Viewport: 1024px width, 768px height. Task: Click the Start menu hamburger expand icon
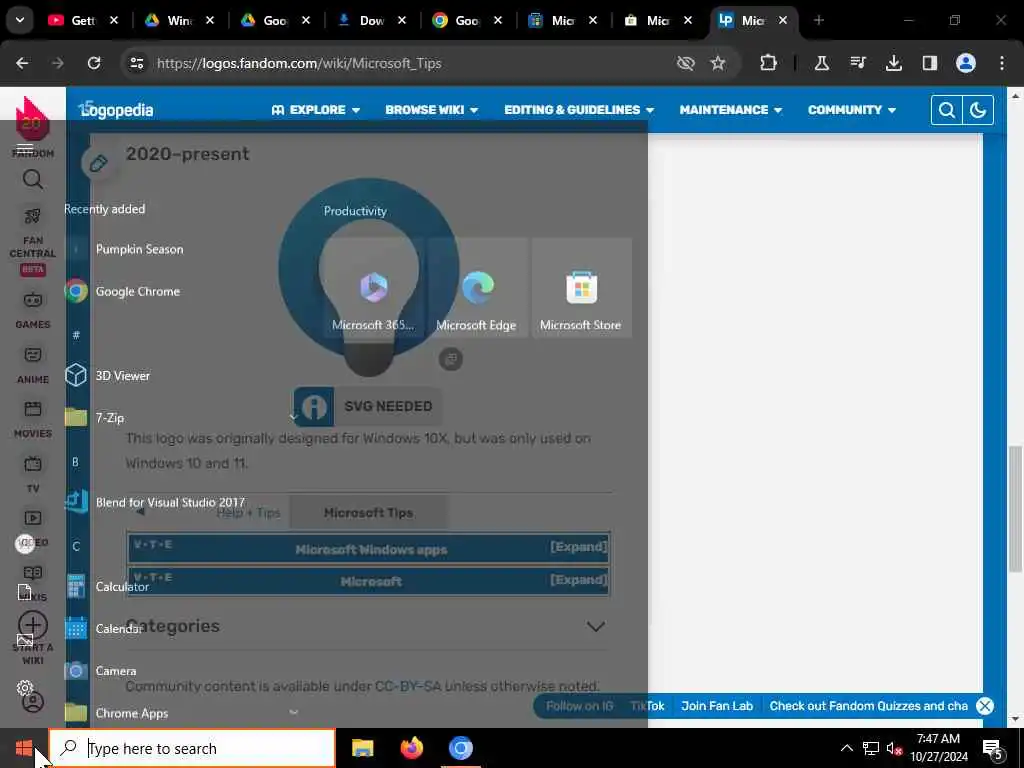click(25, 149)
